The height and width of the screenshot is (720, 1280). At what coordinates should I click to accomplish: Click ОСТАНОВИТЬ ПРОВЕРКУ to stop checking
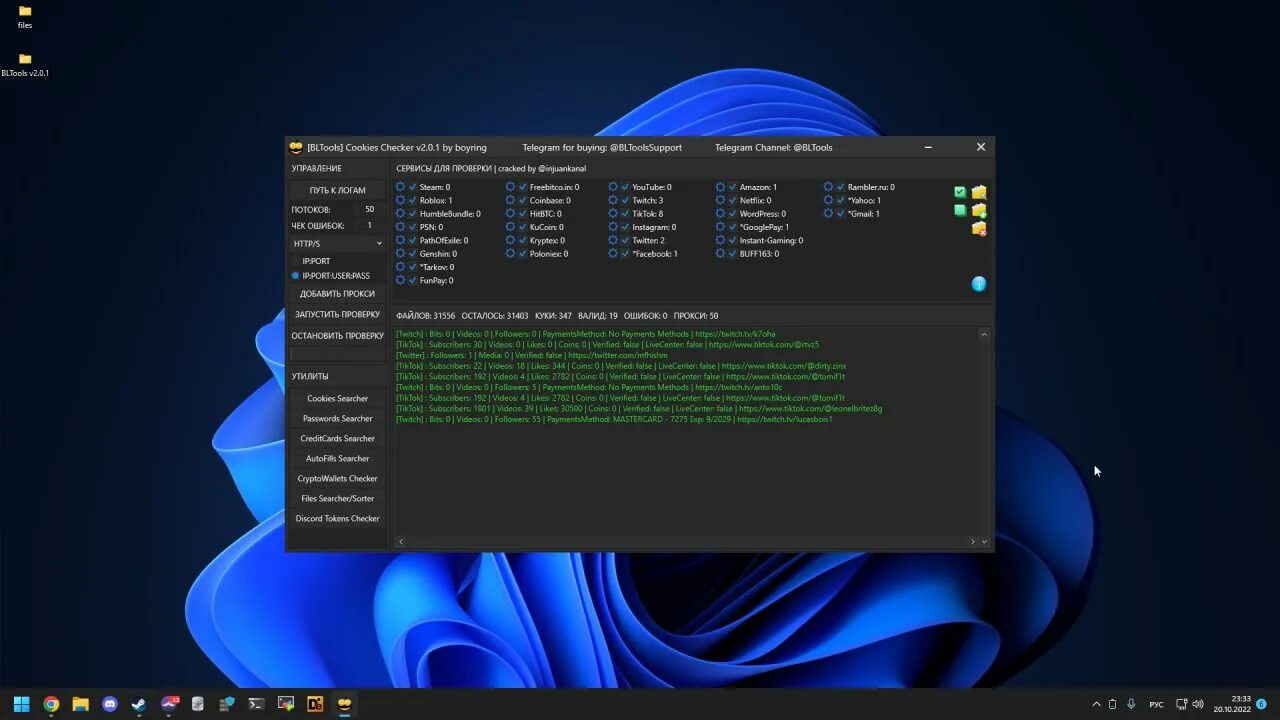(337, 336)
